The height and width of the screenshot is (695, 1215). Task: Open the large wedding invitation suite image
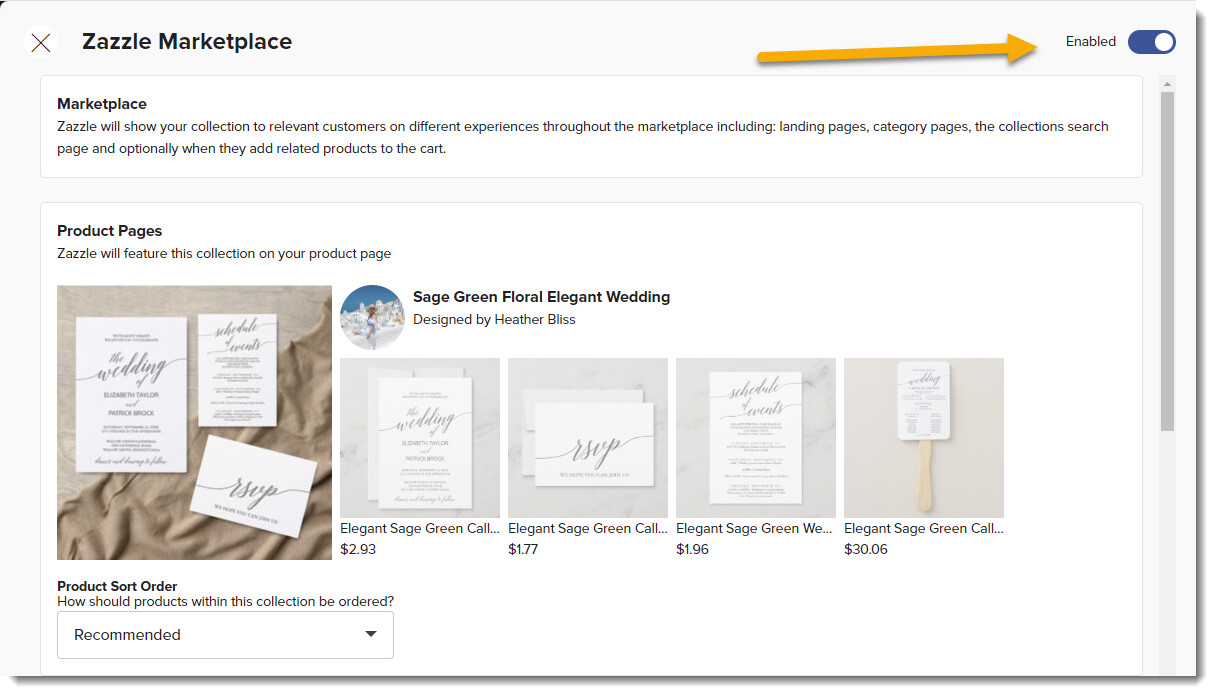(x=194, y=422)
